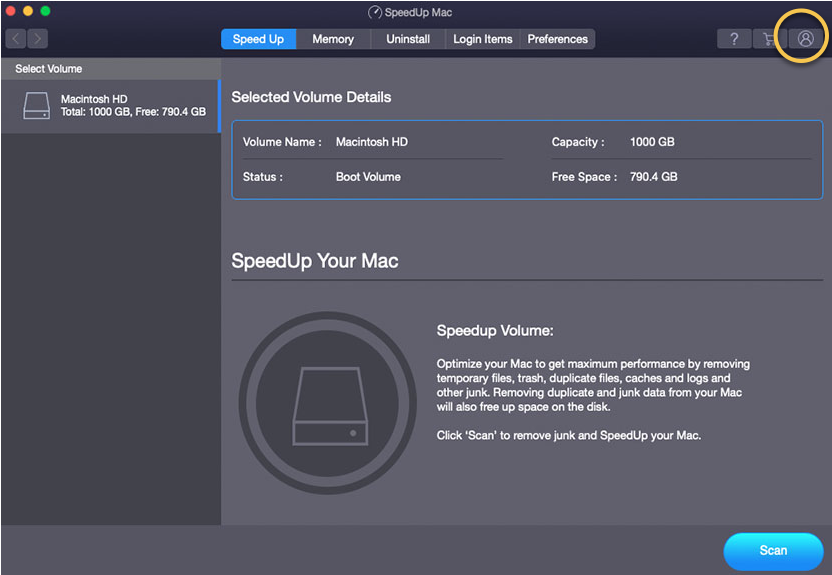Viewport: 832px width, 575px height.
Task: Click the shopping cart purchase icon
Action: click(x=769, y=39)
